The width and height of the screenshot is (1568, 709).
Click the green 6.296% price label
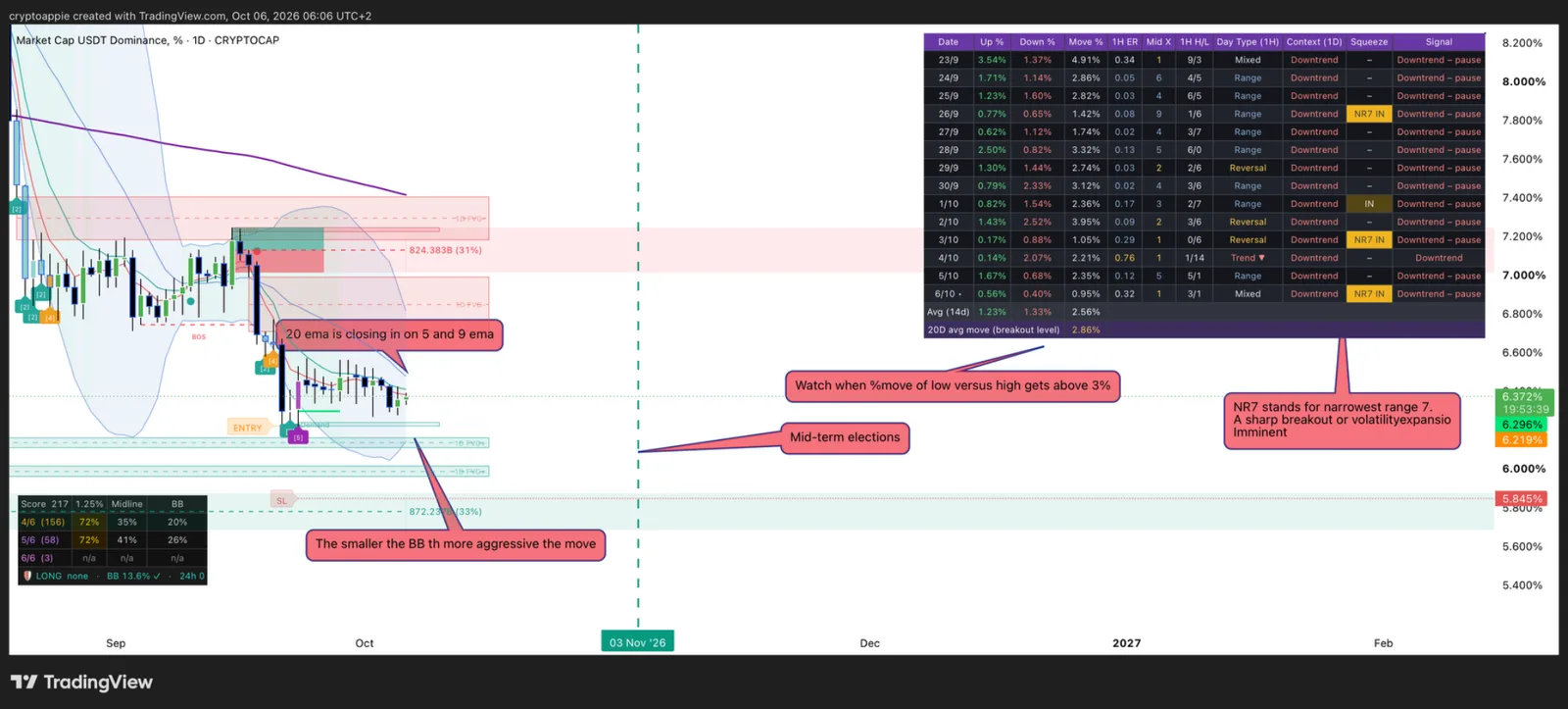point(1522,425)
